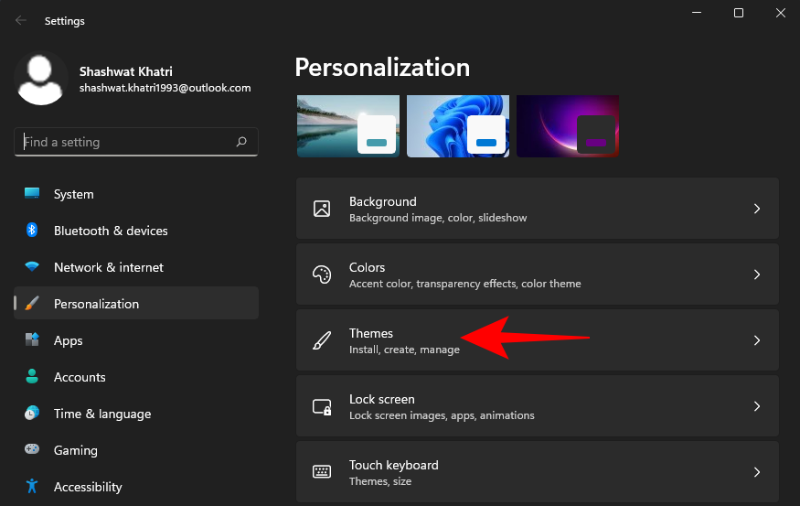
Task: Expand the Lock screen chevron
Action: [x=757, y=407]
